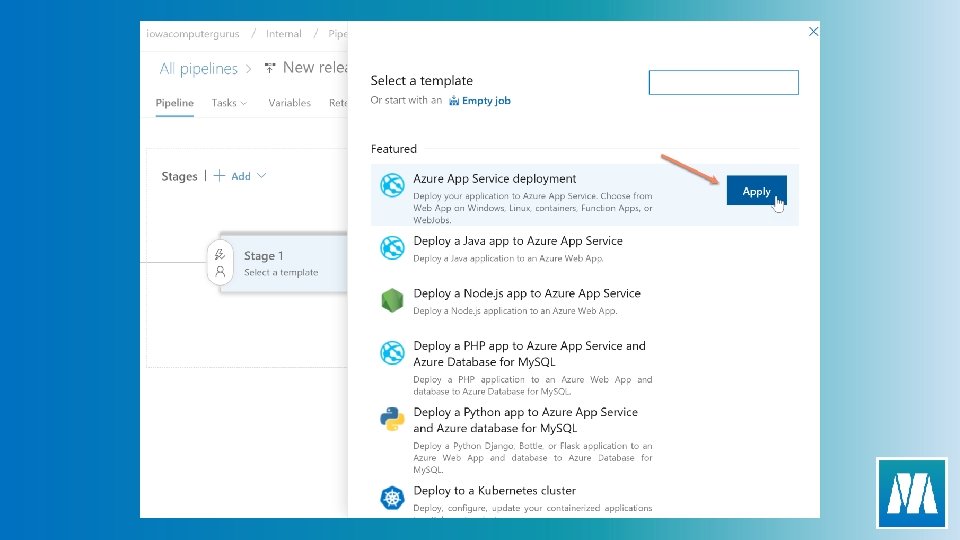Screen dimensions: 960x540
Task: Click the PHP app Azure icon
Action: (x=392, y=353)
